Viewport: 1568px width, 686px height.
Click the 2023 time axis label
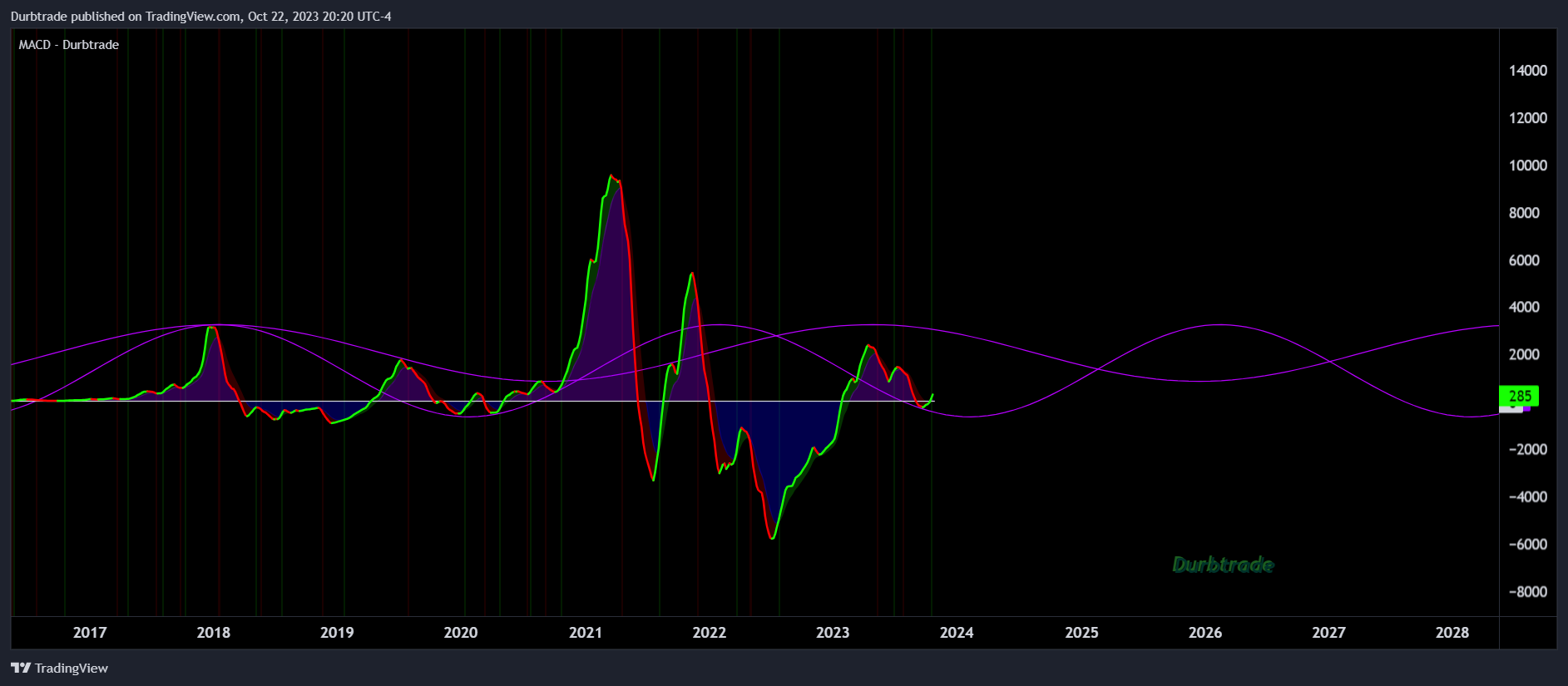click(833, 633)
